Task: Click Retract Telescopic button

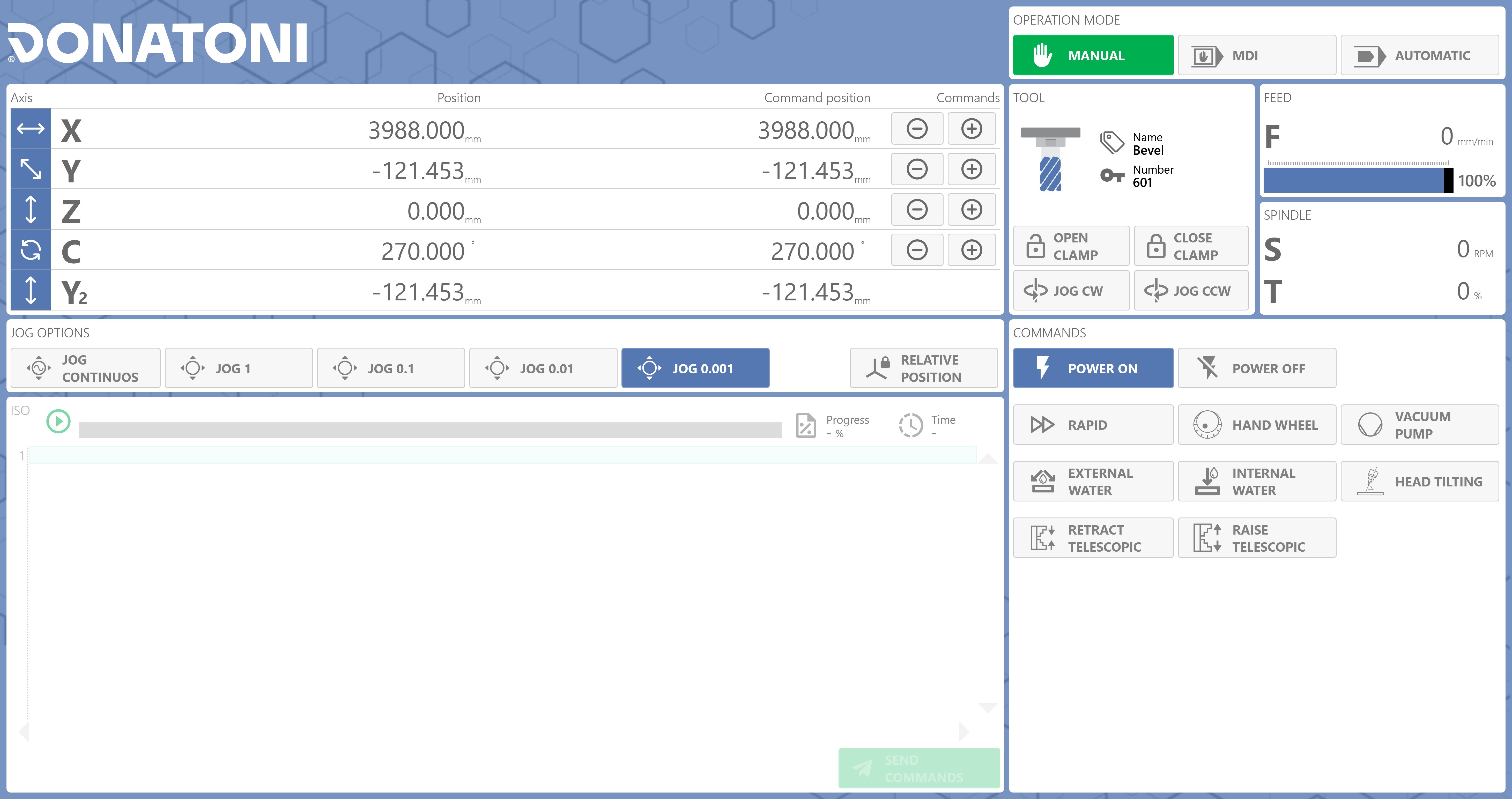Action: 1093,538
